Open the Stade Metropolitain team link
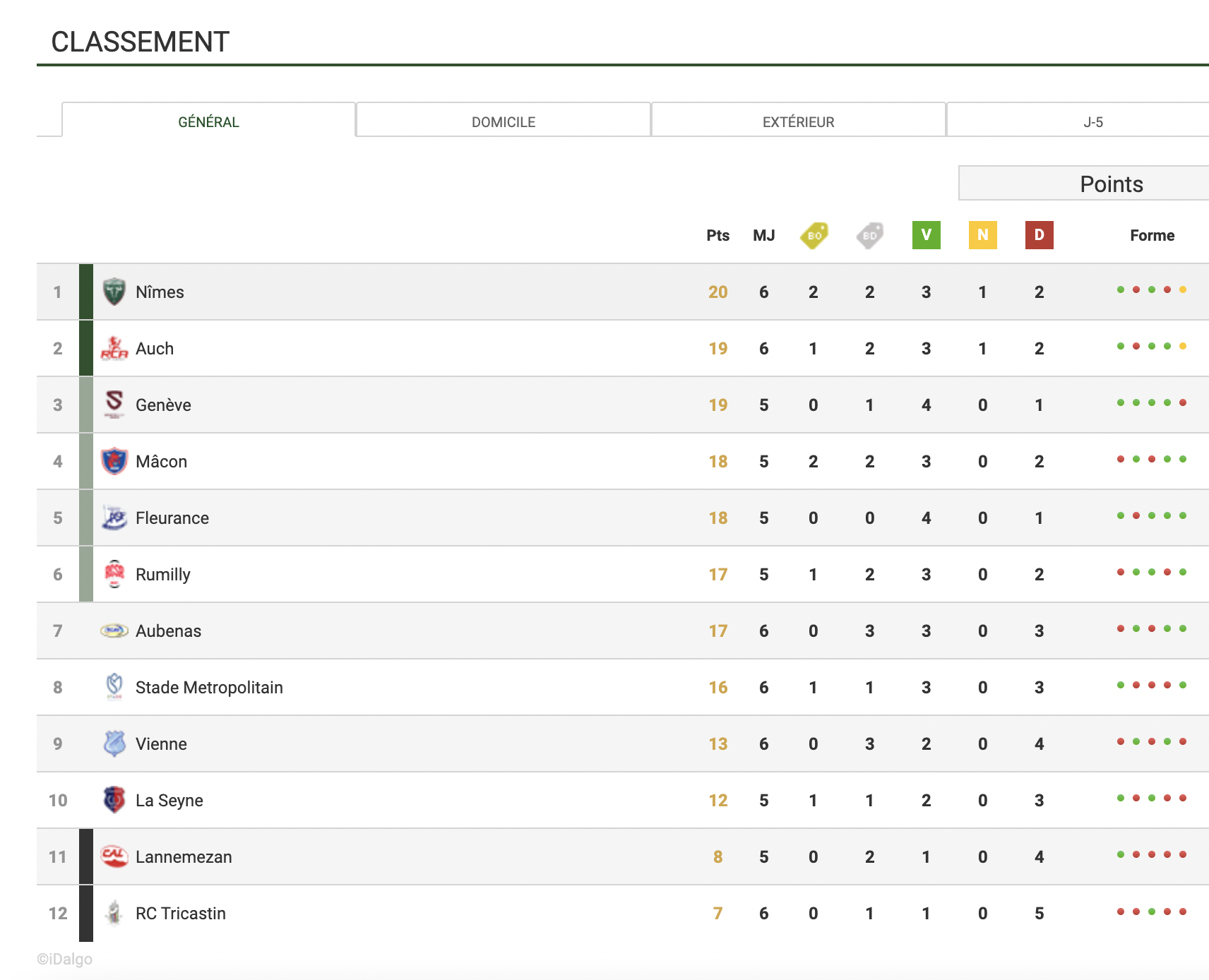This screenshot has height=980, width=1209. (x=209, y=687)
